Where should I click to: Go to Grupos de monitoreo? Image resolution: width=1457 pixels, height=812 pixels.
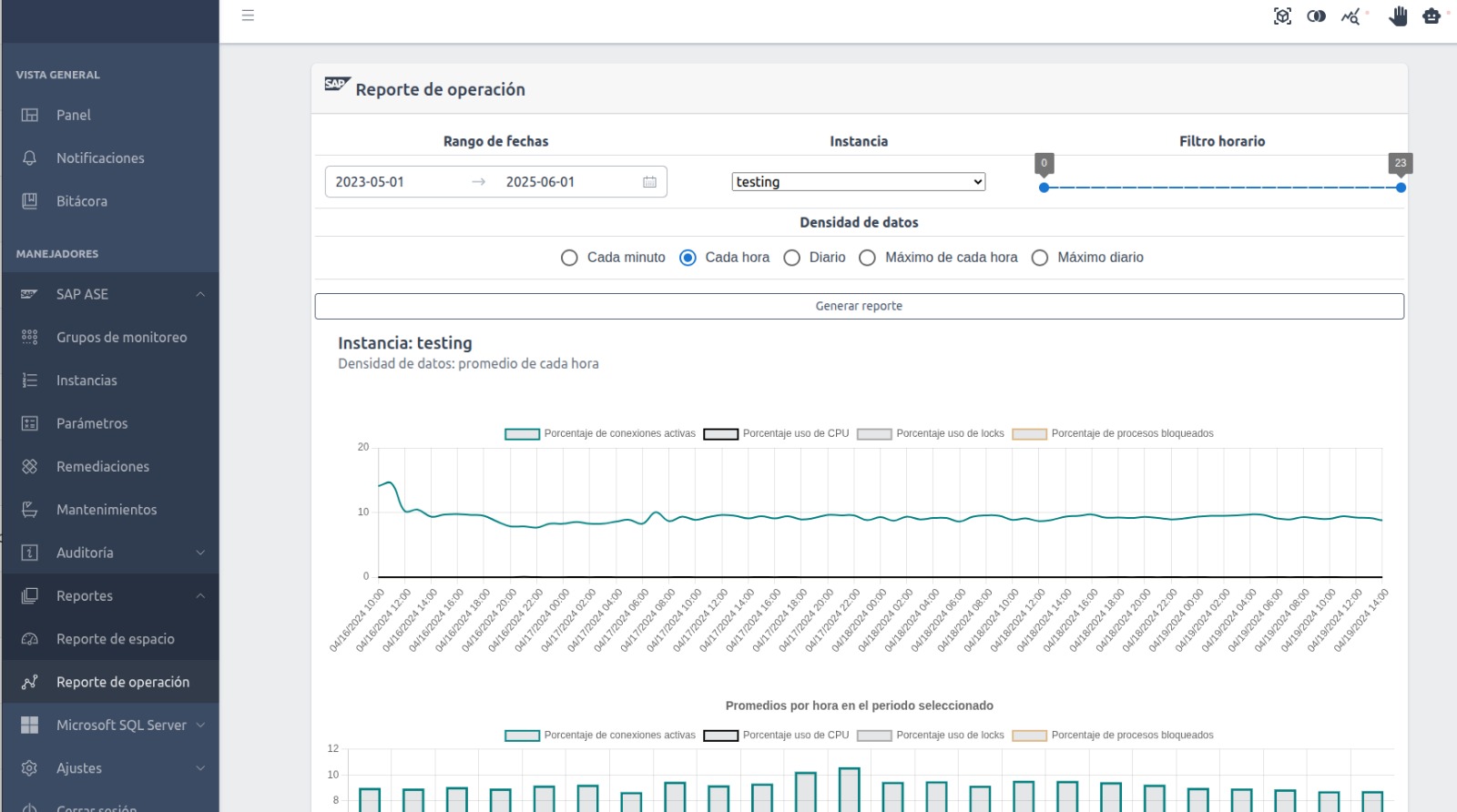[121, 338]
